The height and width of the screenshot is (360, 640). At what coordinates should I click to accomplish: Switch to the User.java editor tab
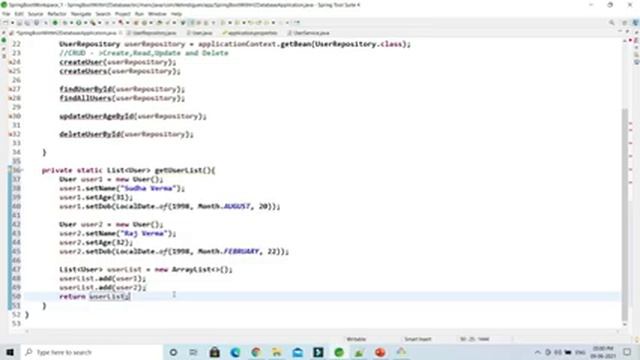point(200,33)
